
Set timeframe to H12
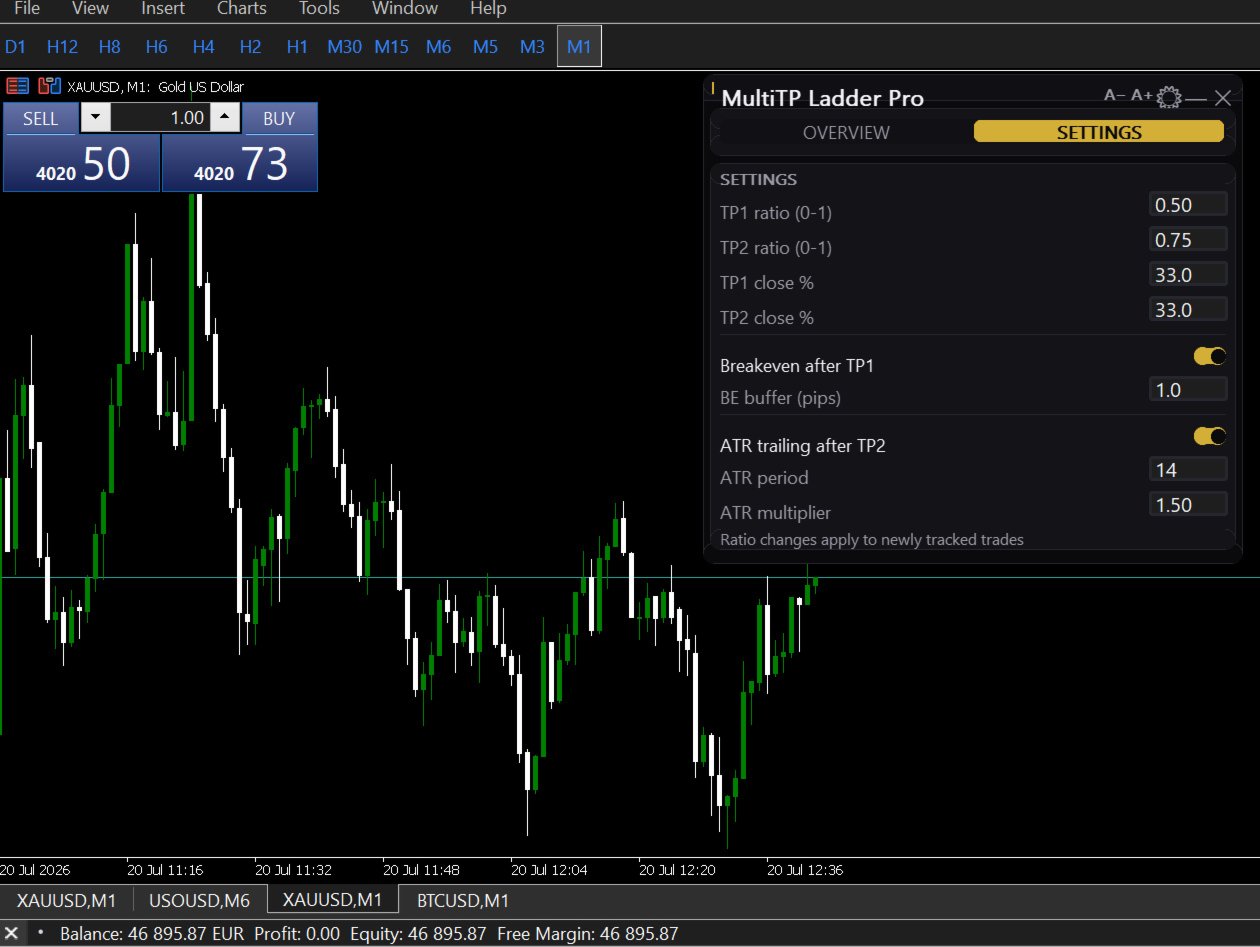tap(62, 46)
